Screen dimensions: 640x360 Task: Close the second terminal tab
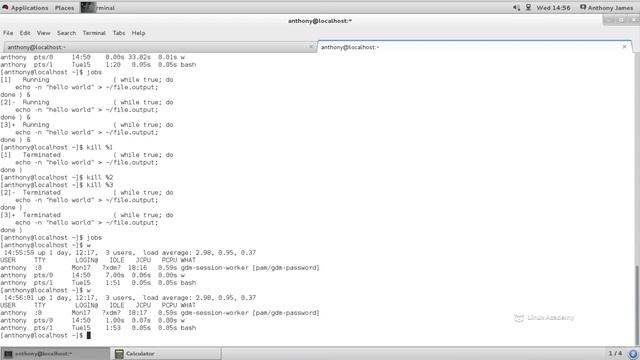coord(624,47)
